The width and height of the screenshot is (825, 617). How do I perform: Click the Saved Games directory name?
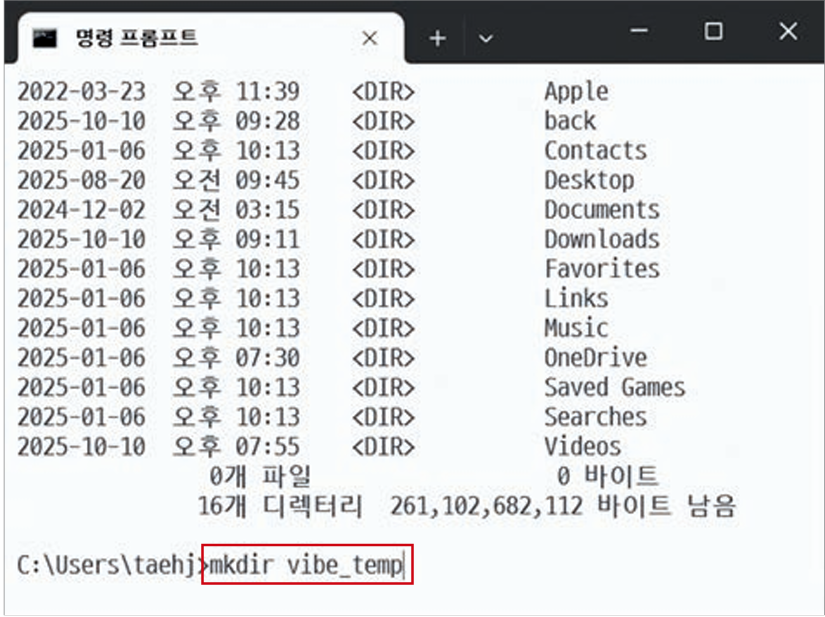point(614,388)
